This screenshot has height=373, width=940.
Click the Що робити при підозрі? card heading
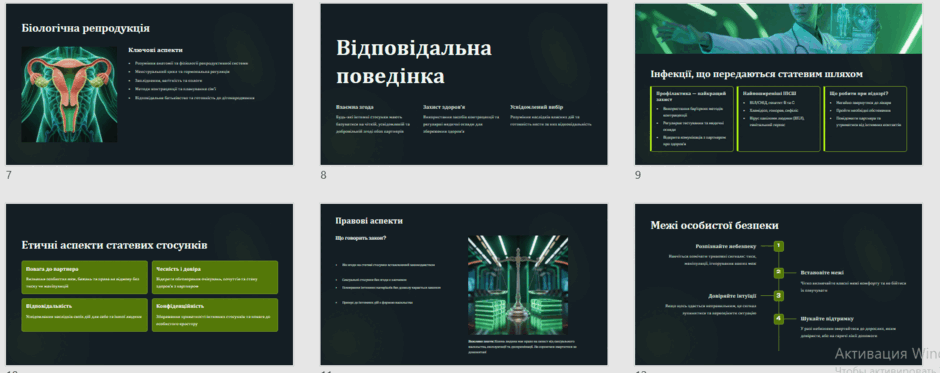click(858, 94)
